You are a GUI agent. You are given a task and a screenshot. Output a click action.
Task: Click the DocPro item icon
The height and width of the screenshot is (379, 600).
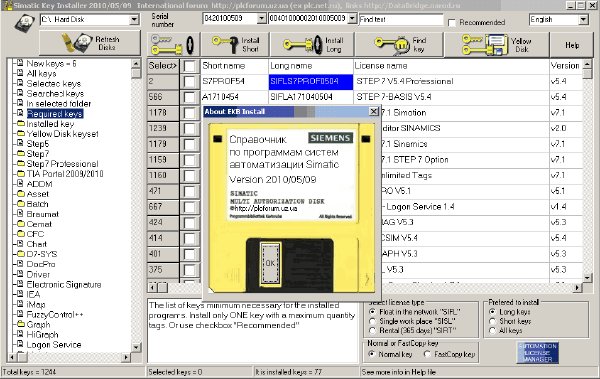tap(21, 264)
